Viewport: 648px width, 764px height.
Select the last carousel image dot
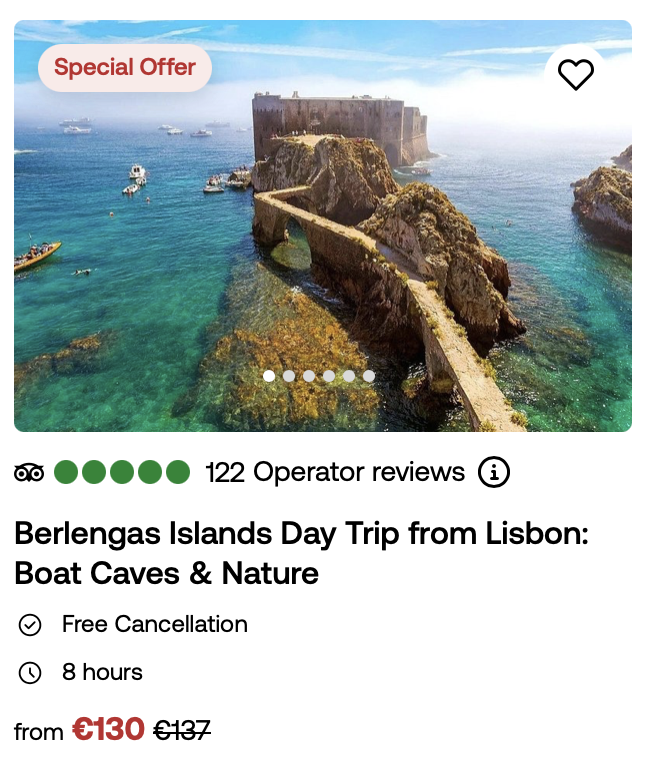pos(369,376)
